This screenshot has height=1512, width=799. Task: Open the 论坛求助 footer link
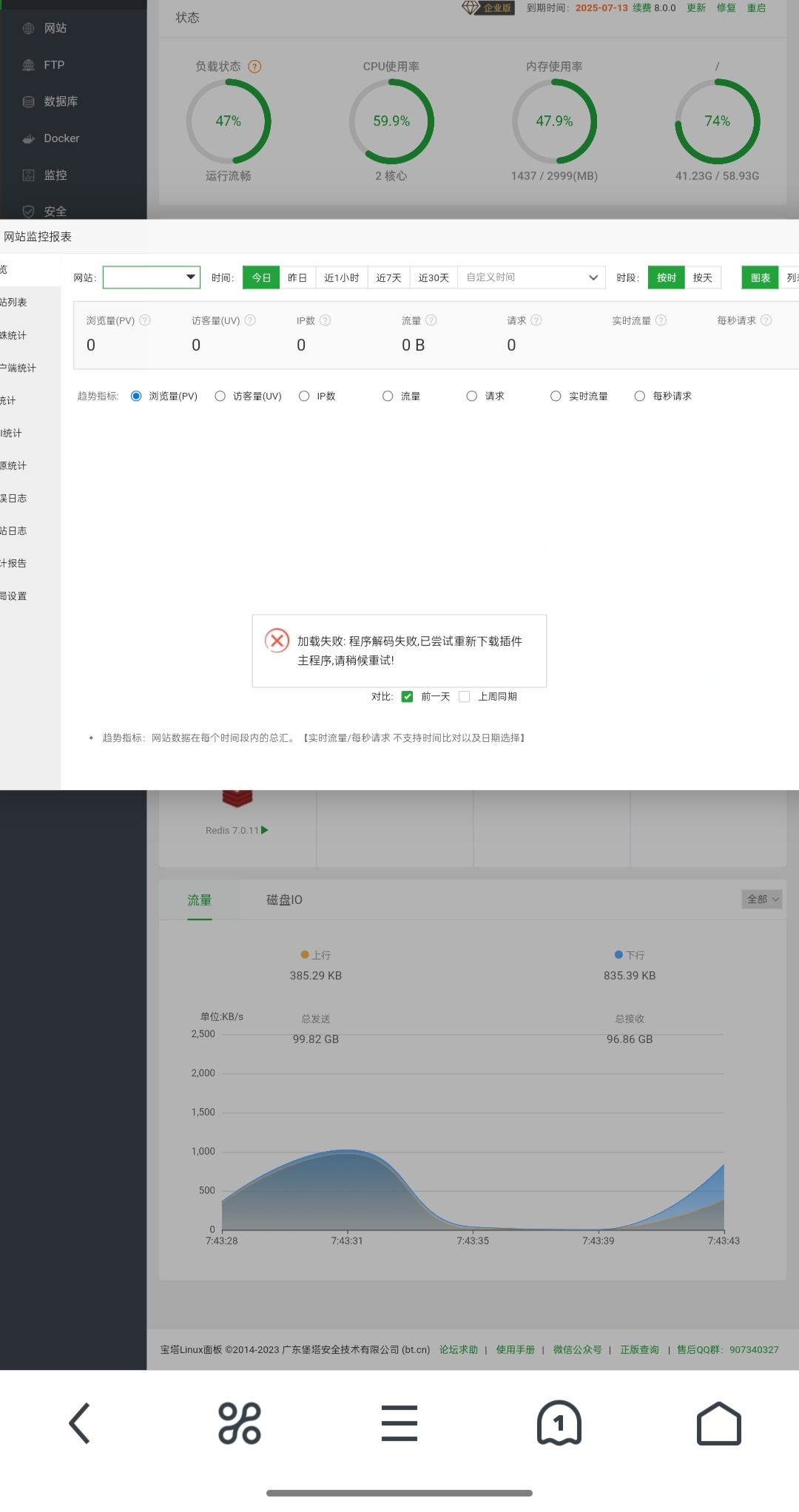[x=459, y=1350]
